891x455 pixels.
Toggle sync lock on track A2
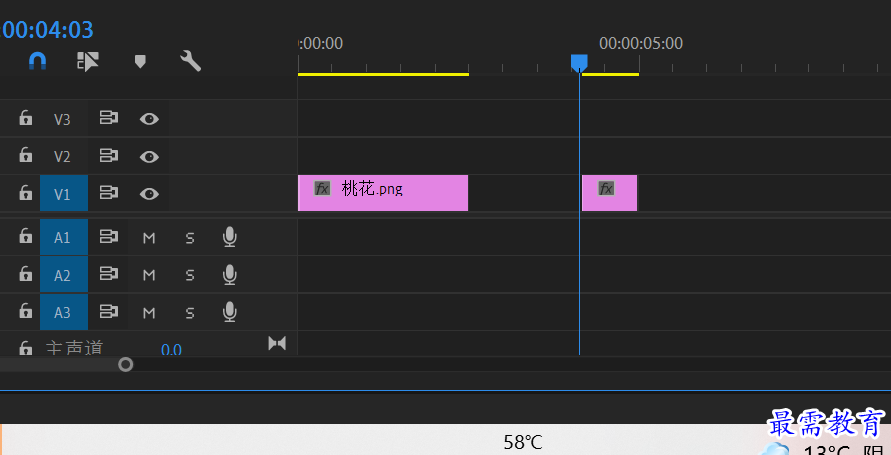pyautogui.click(x=108, y=275)
